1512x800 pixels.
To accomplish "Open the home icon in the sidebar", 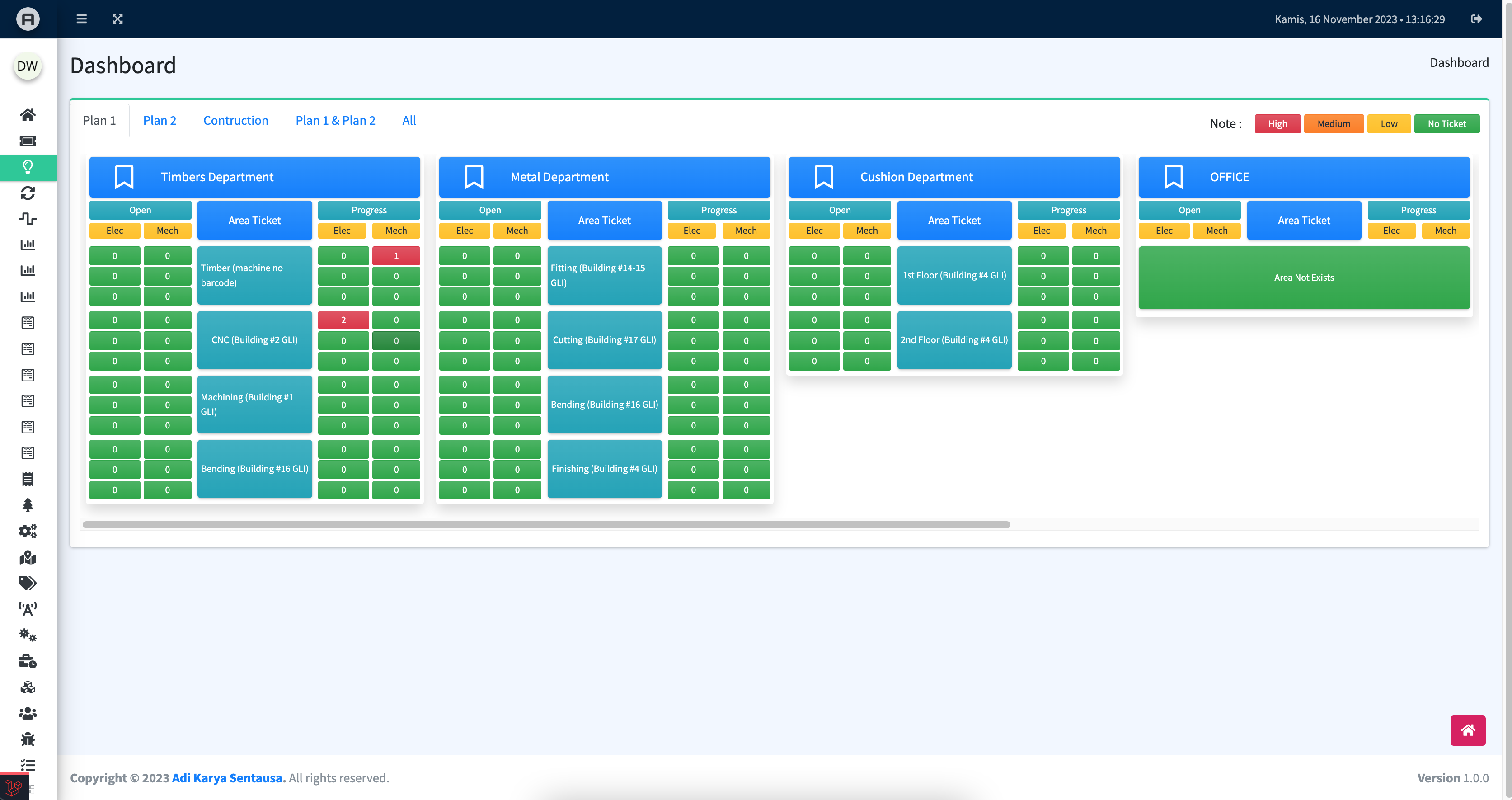I will coord(28,115).
